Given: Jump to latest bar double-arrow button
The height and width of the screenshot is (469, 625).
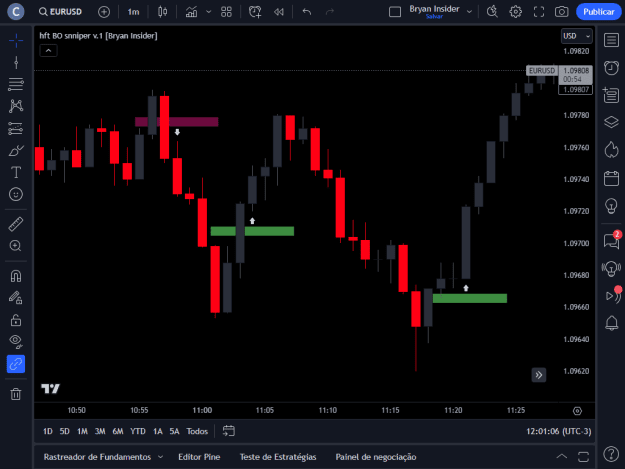Looking at the screenshot, I should [539, 375].
